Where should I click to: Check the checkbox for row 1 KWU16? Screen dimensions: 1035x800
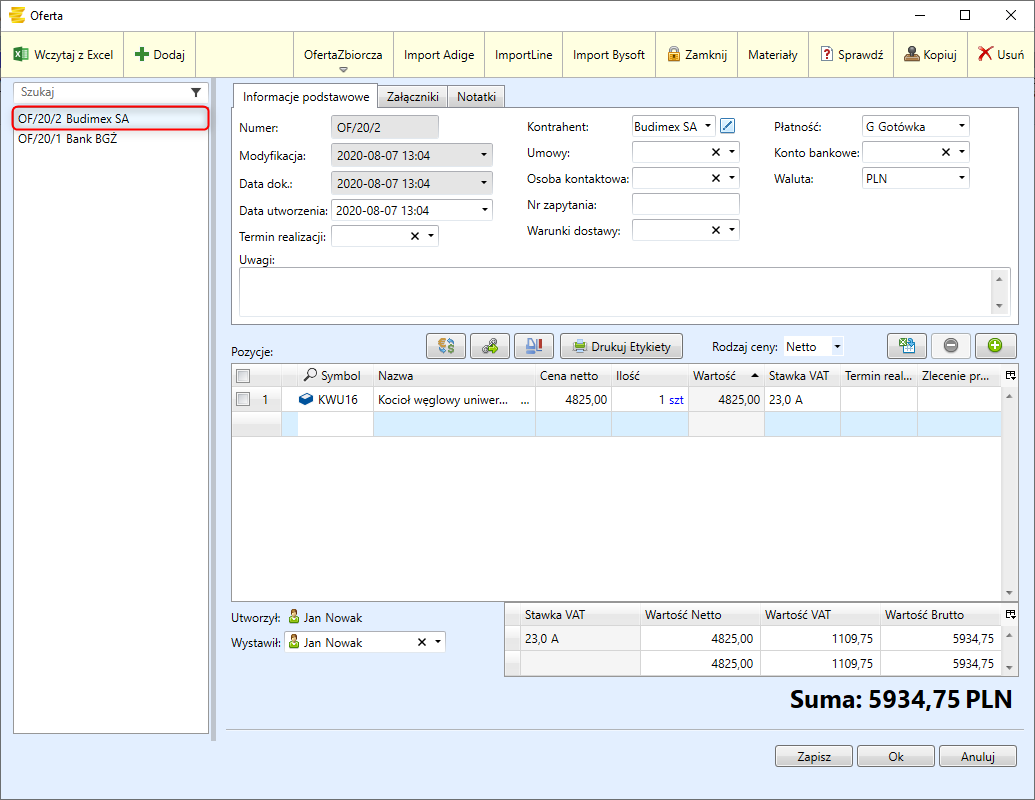point(242,399)
